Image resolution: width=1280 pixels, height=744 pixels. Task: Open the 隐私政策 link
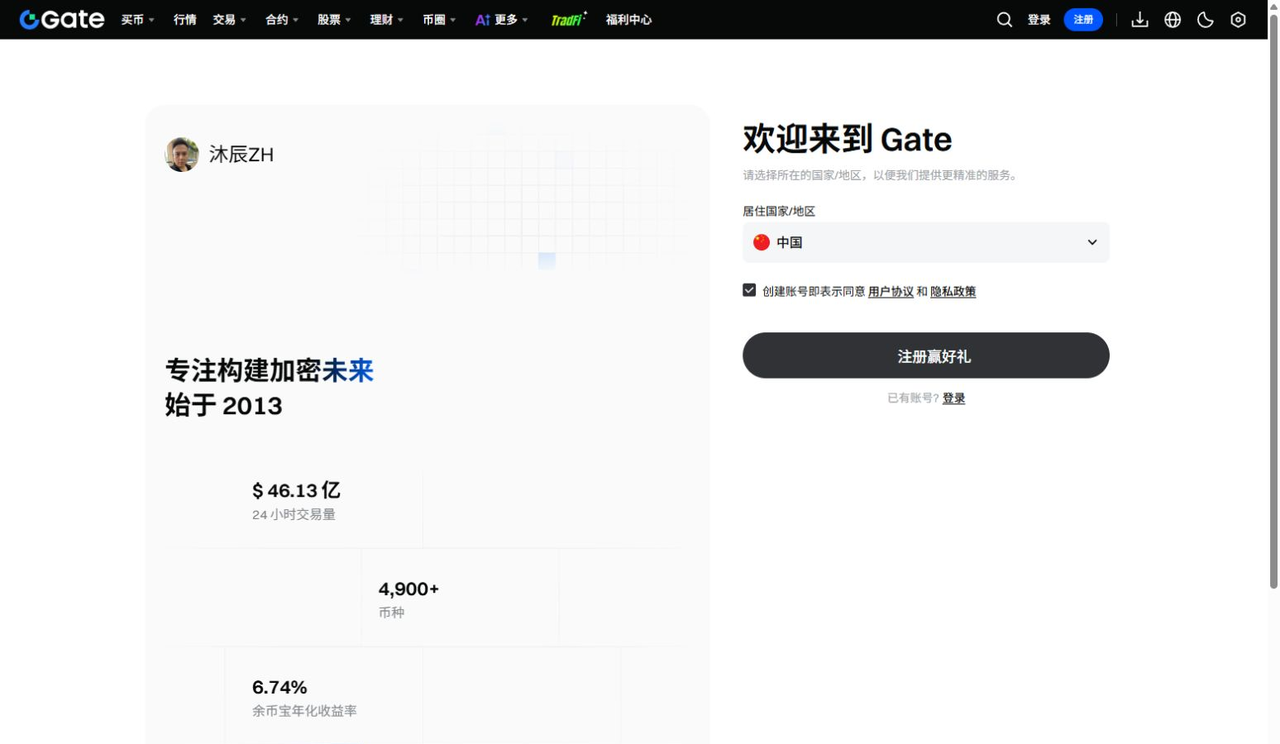953,292
